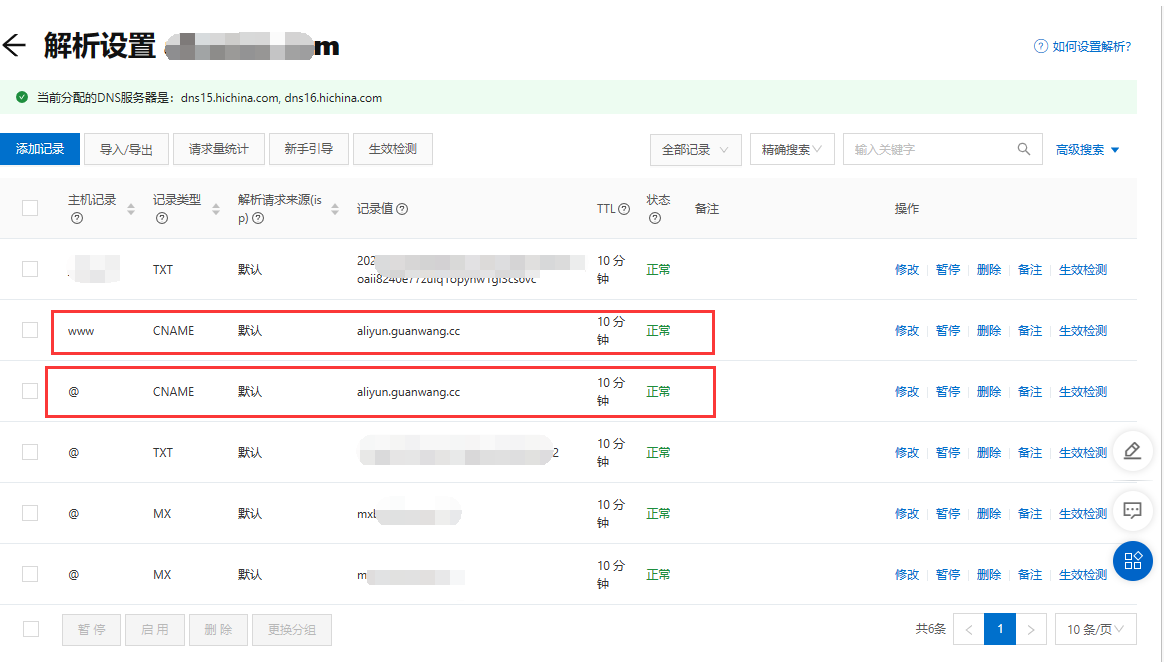Toggle the select-all checkbox in header

coord(30,208)
